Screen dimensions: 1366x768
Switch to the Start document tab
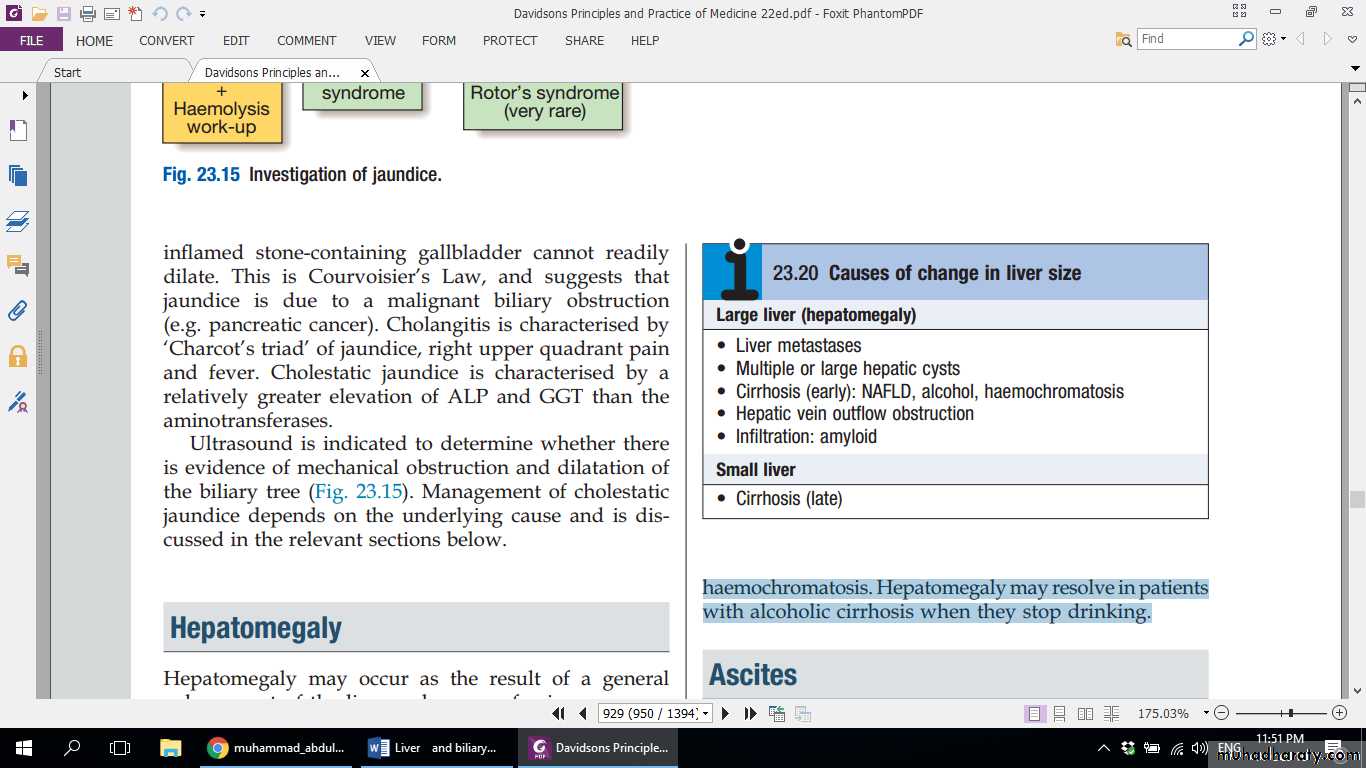pos(68,72)
